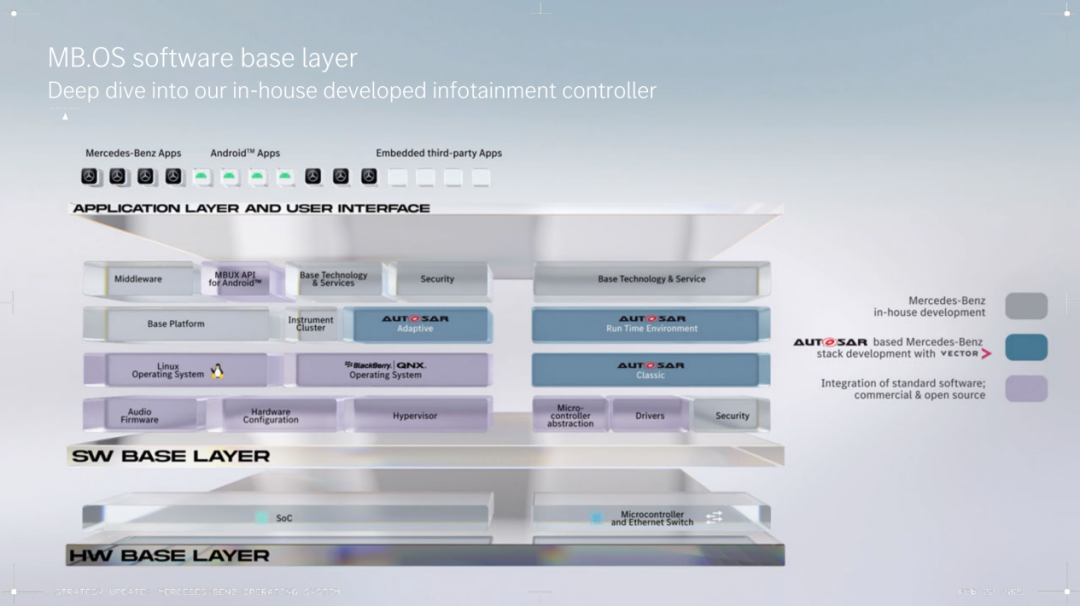Select the Instrument Cluster block

coord(311,324)
